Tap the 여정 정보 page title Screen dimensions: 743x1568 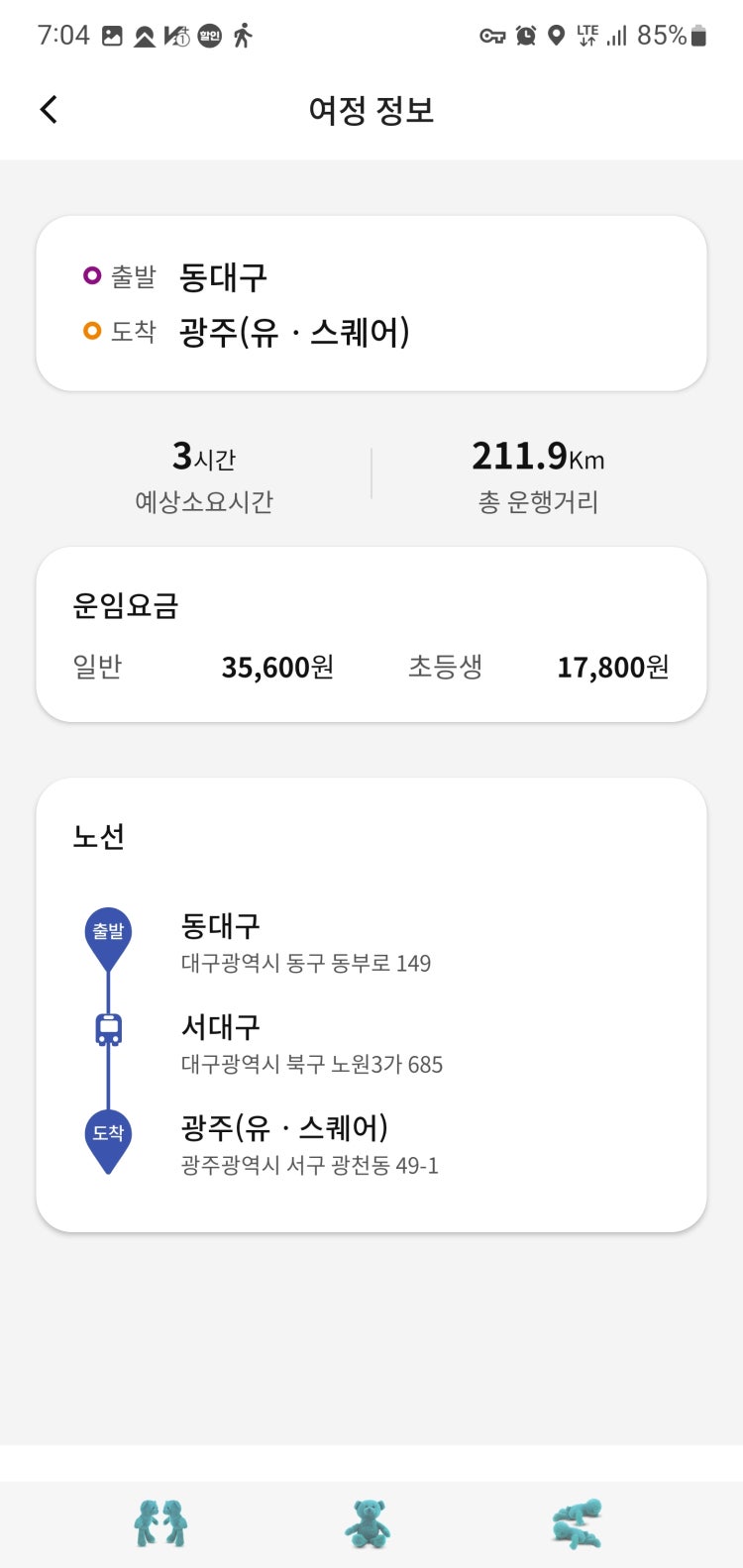tap(371, 109)
